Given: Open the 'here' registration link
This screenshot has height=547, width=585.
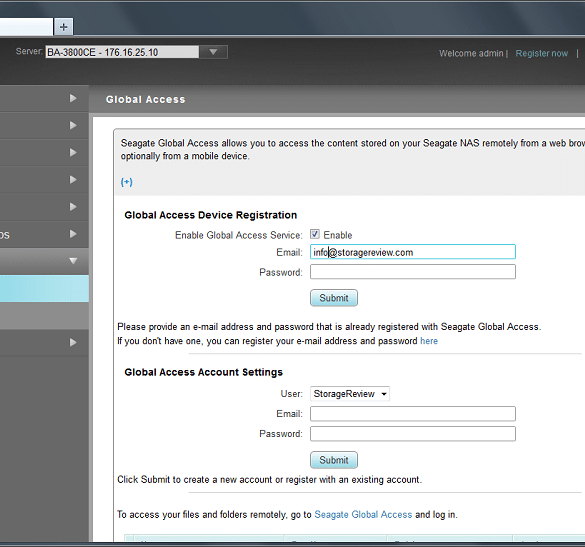Looking at the screenshot, I should 429,341.
